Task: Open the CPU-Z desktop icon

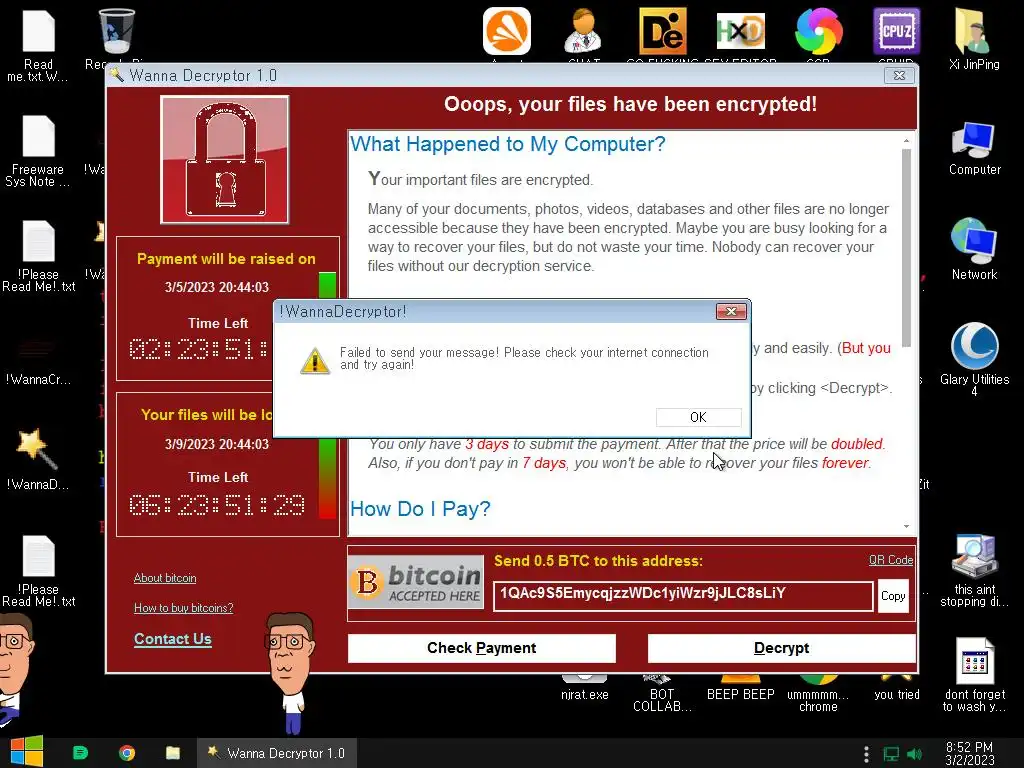Action: (x=897, y=31)
